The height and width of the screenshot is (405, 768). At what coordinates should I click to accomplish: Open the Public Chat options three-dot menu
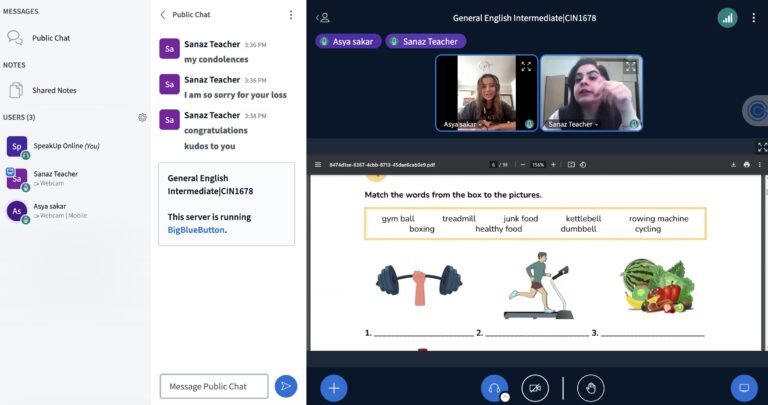291,15
